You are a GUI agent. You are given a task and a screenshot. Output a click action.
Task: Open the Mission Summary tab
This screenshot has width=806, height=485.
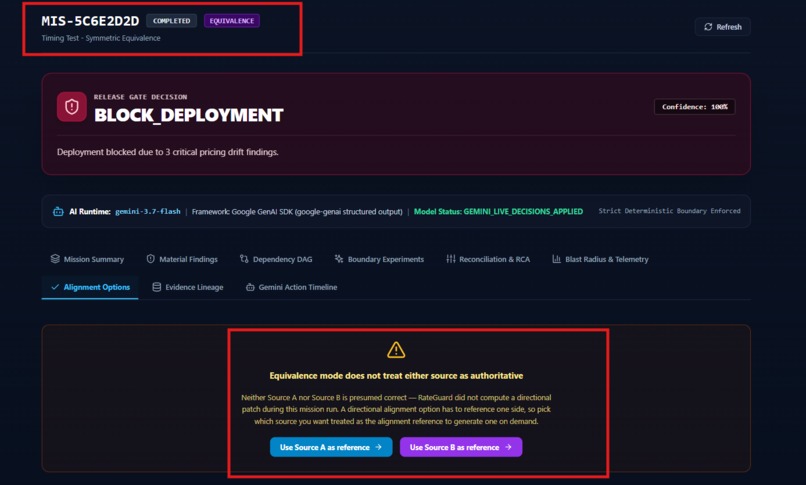(x=87, y=259)
